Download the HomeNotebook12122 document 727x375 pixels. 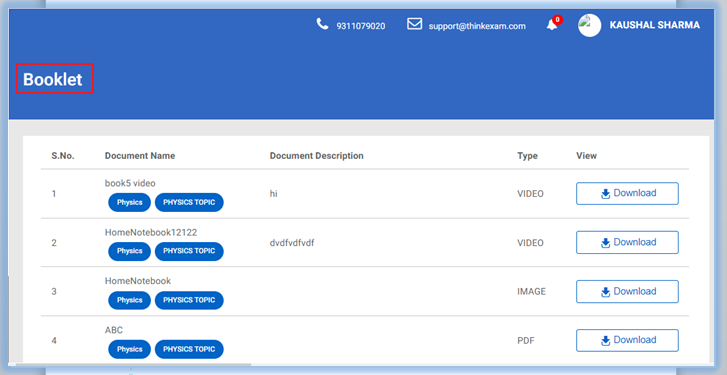tap(627, 242)
